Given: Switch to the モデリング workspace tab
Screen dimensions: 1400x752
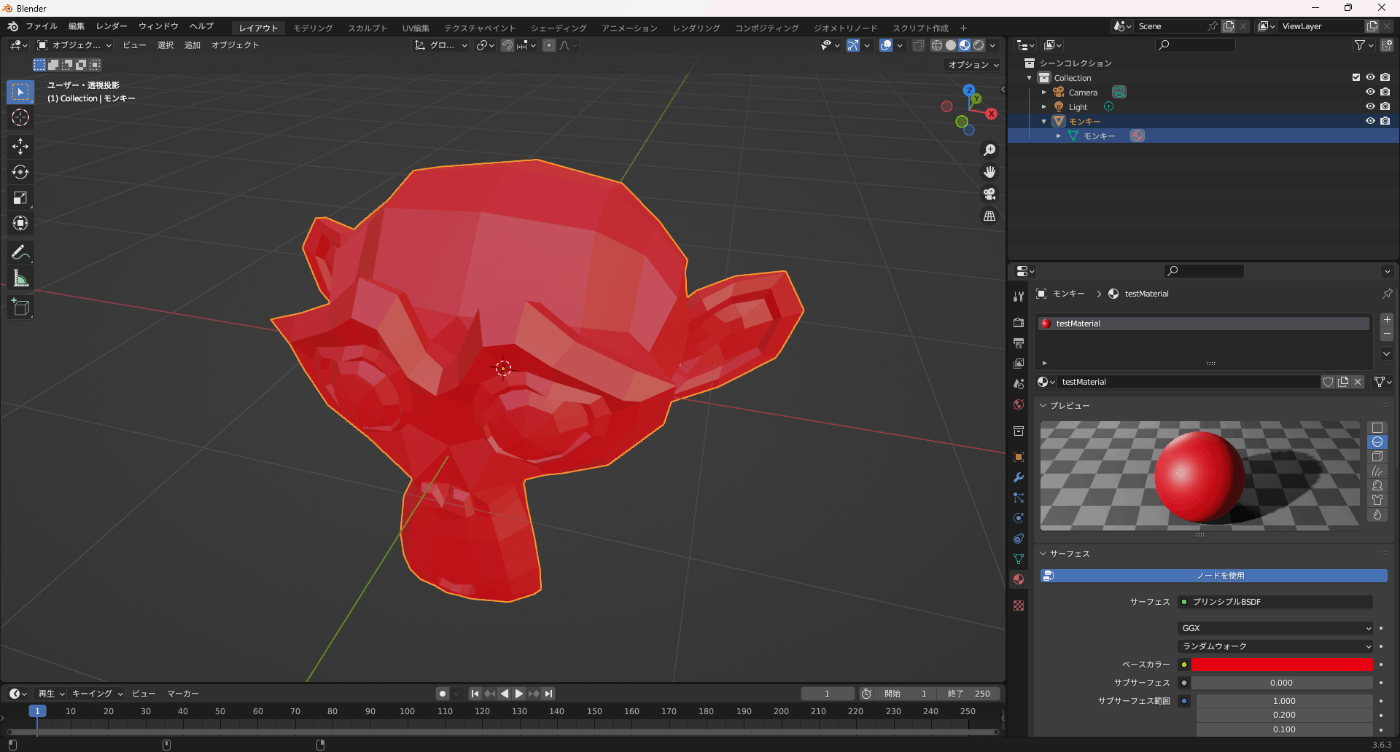Looking at the screenshot, I should tap(313, 28).
